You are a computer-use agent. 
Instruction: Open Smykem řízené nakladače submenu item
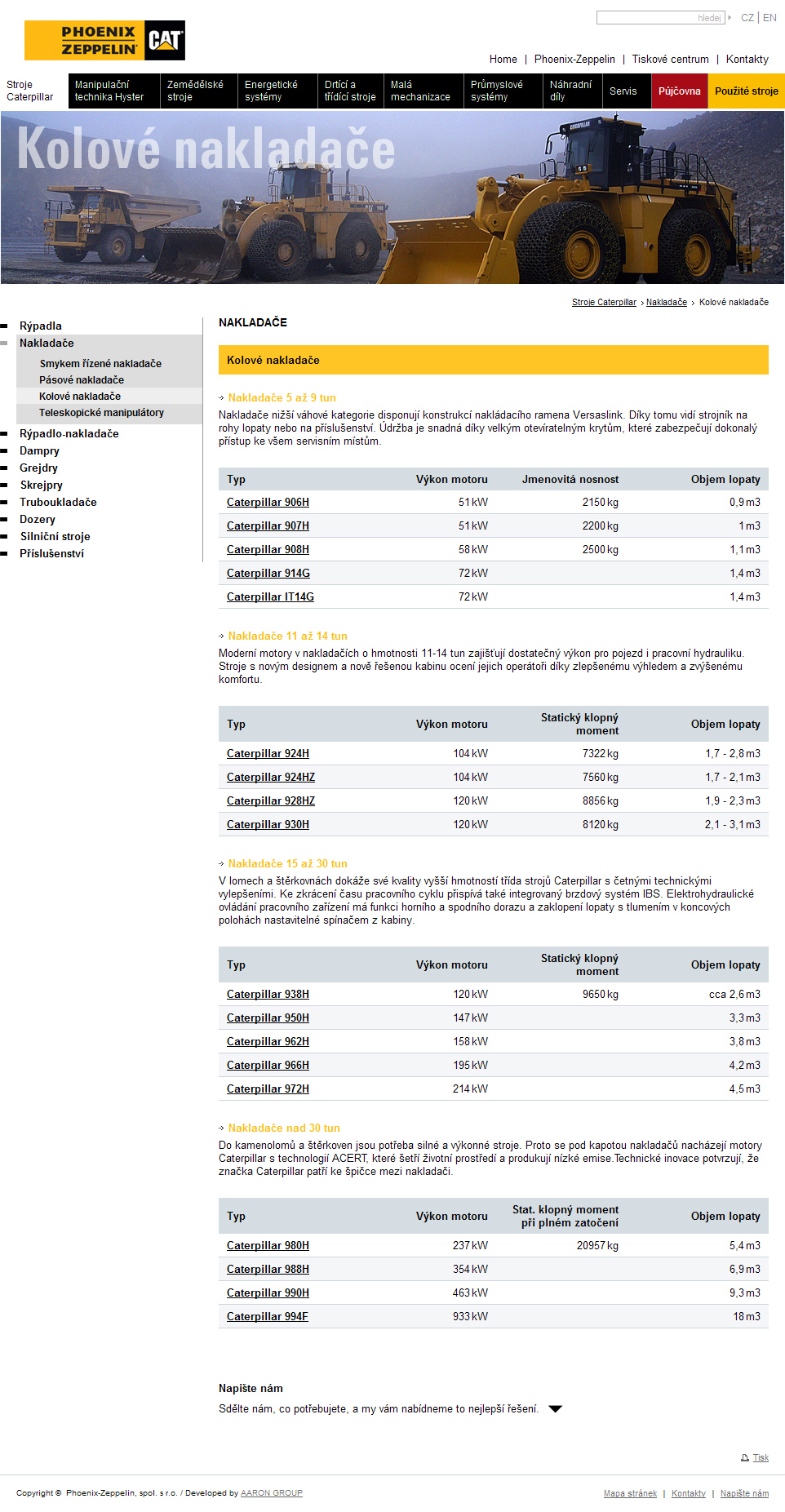coord(100,363)
